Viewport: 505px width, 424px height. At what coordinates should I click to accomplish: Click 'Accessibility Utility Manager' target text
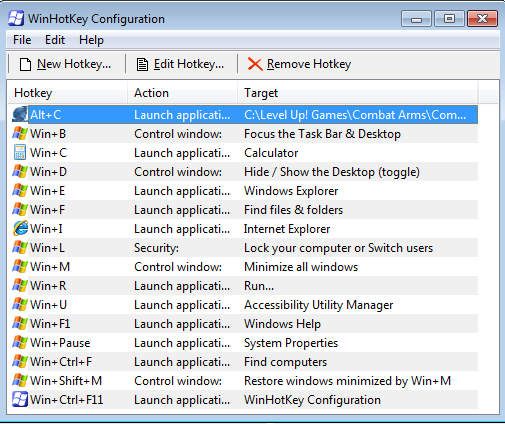pos(319,305)
